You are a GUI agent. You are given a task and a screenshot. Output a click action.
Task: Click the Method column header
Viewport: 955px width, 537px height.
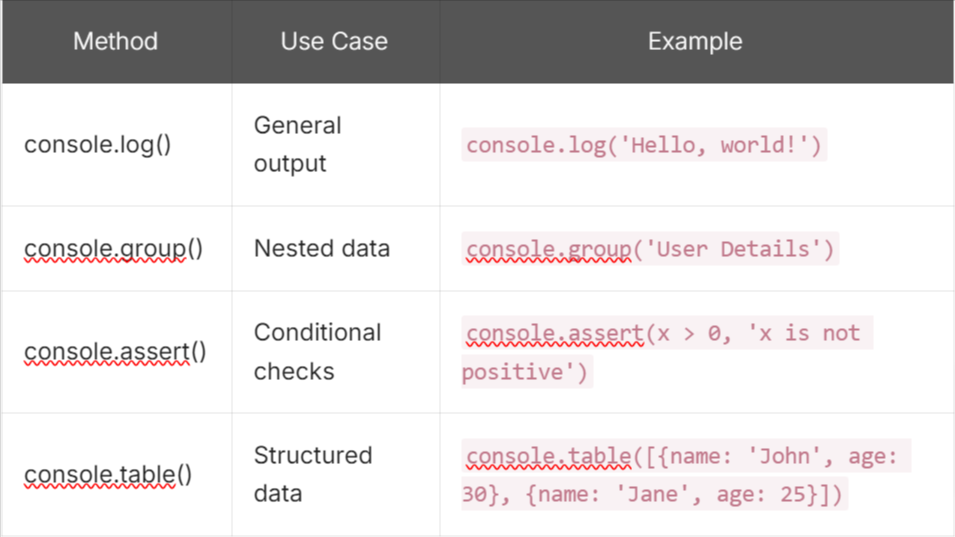[115, 41]
